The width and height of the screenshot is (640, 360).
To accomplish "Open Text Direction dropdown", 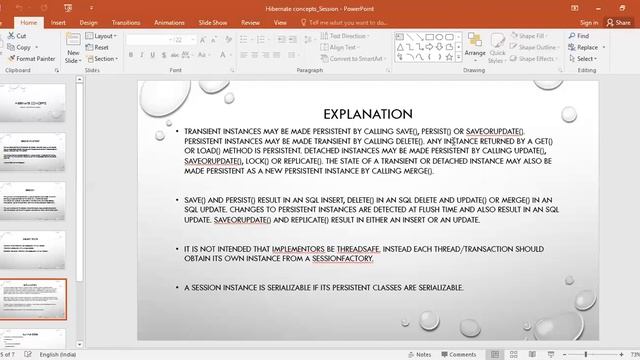I will pos(345,36).
